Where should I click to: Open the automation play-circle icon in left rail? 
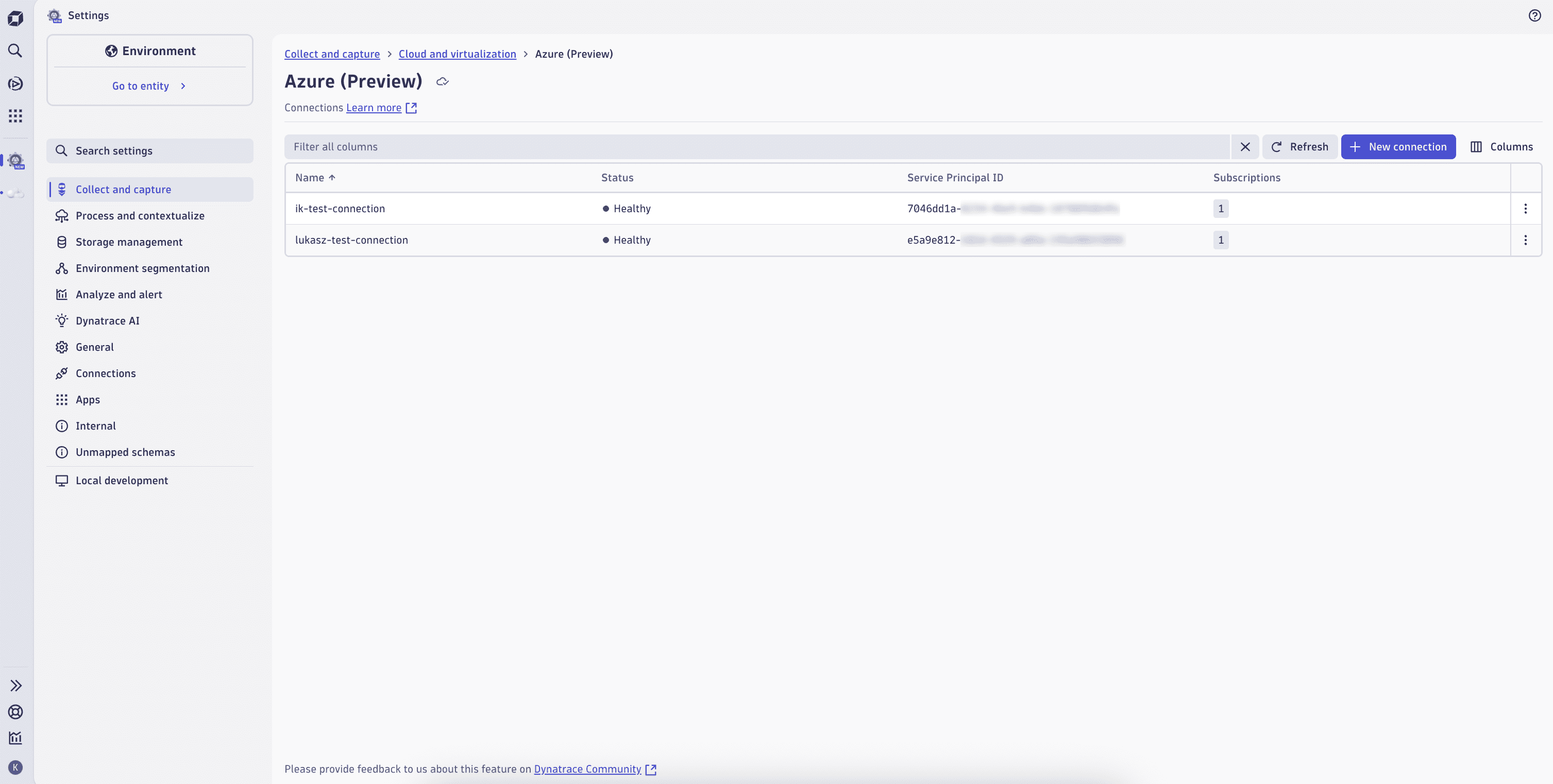tap(15, 84)
